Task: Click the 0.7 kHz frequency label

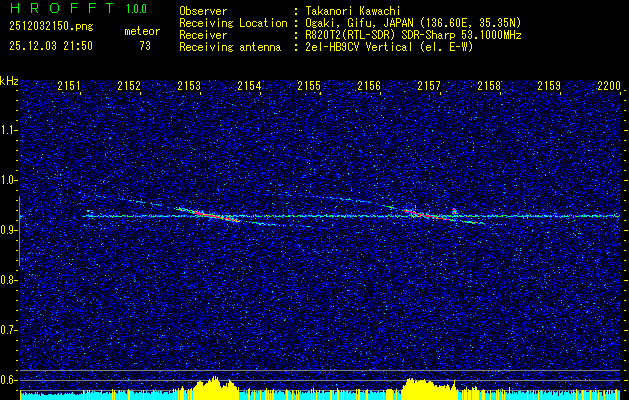Action: click(x=8, y=330)
